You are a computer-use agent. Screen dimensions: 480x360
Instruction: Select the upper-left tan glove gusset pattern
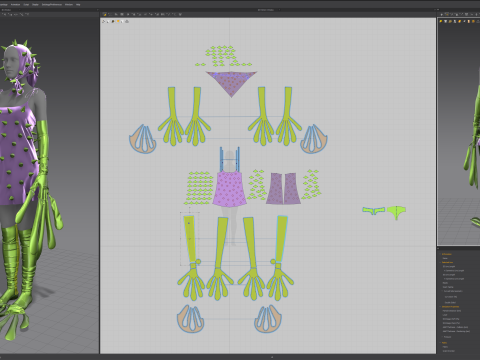(143, 139)
